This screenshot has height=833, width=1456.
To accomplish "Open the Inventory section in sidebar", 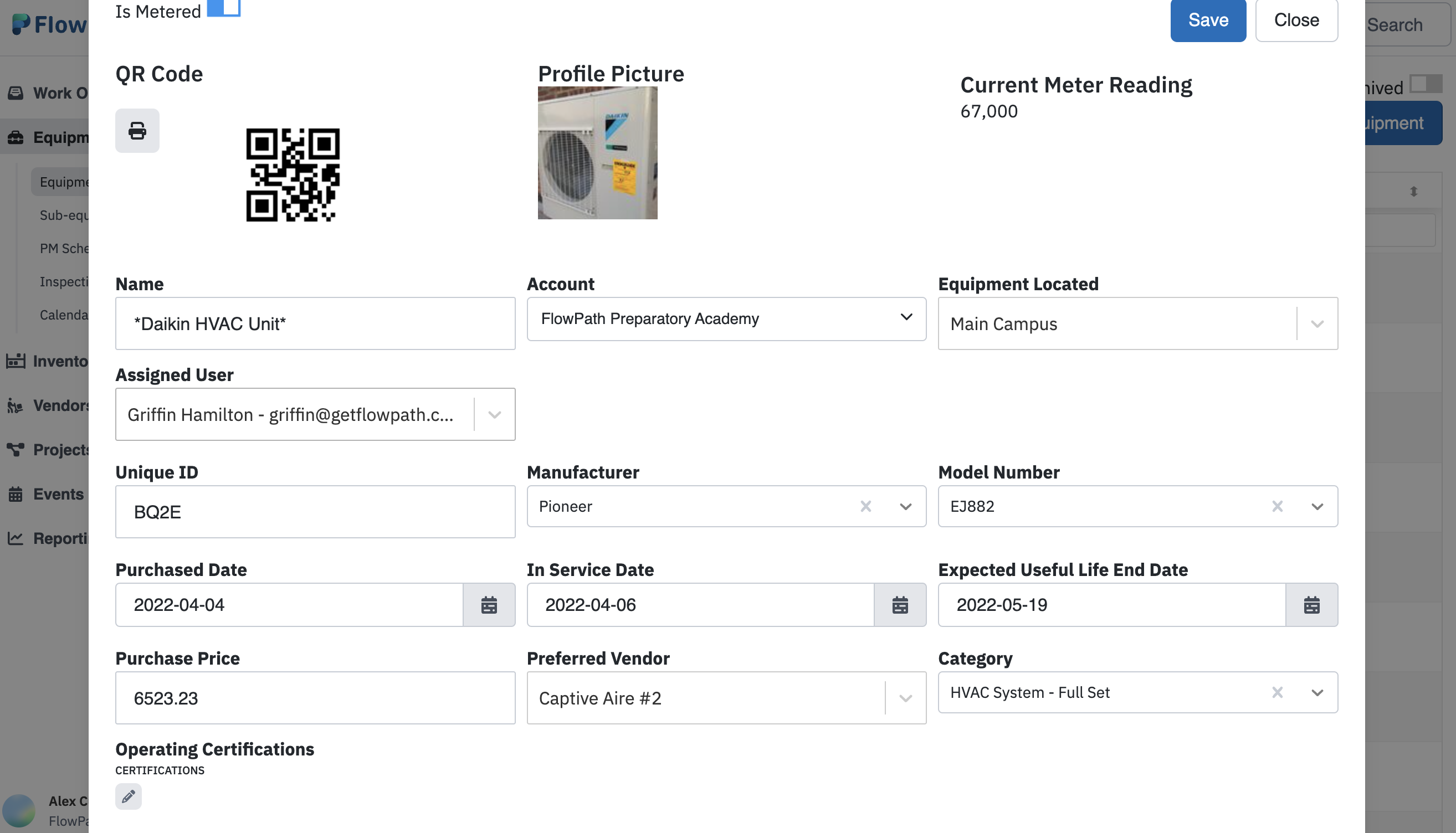I will tap(16, 361).
